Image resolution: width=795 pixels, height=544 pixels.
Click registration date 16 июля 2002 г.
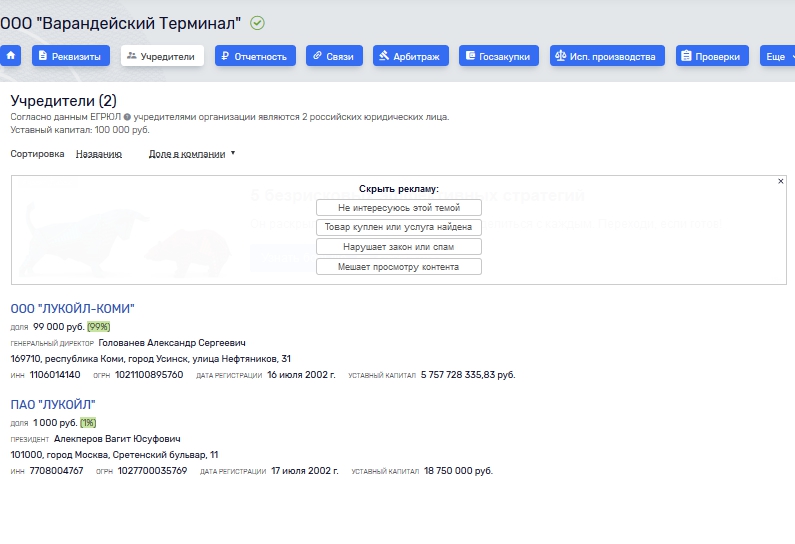pos(301,375)
